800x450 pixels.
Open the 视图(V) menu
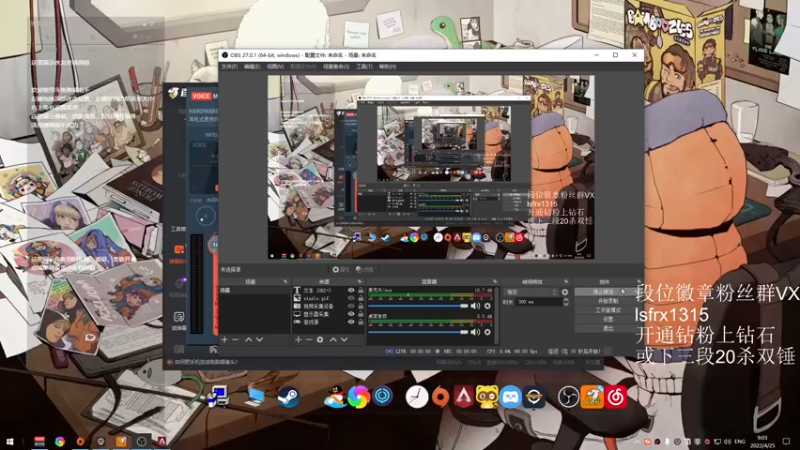pos(275,67)
